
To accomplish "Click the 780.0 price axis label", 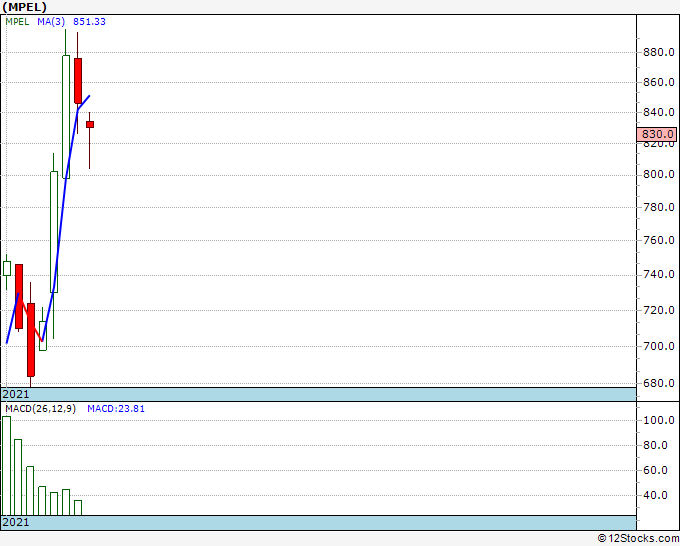I will [x=659, y=207].
